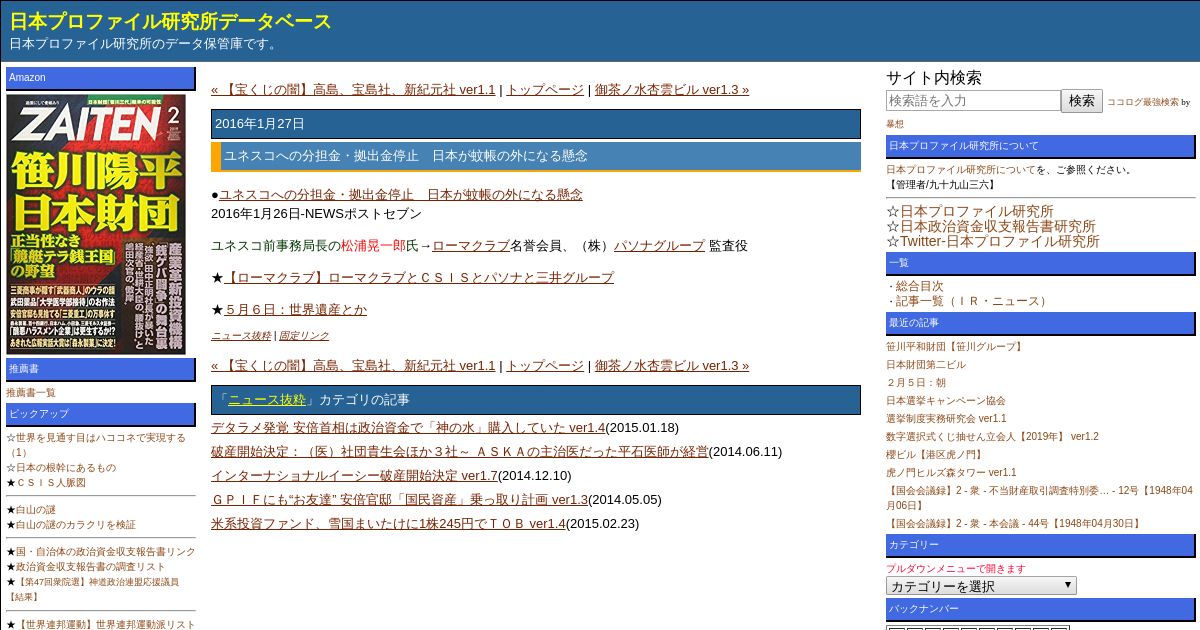Go to previous post 宝くじの闇 in the top navigation
Viewport: 1200px width, 630px height.
tap(353, 89)
